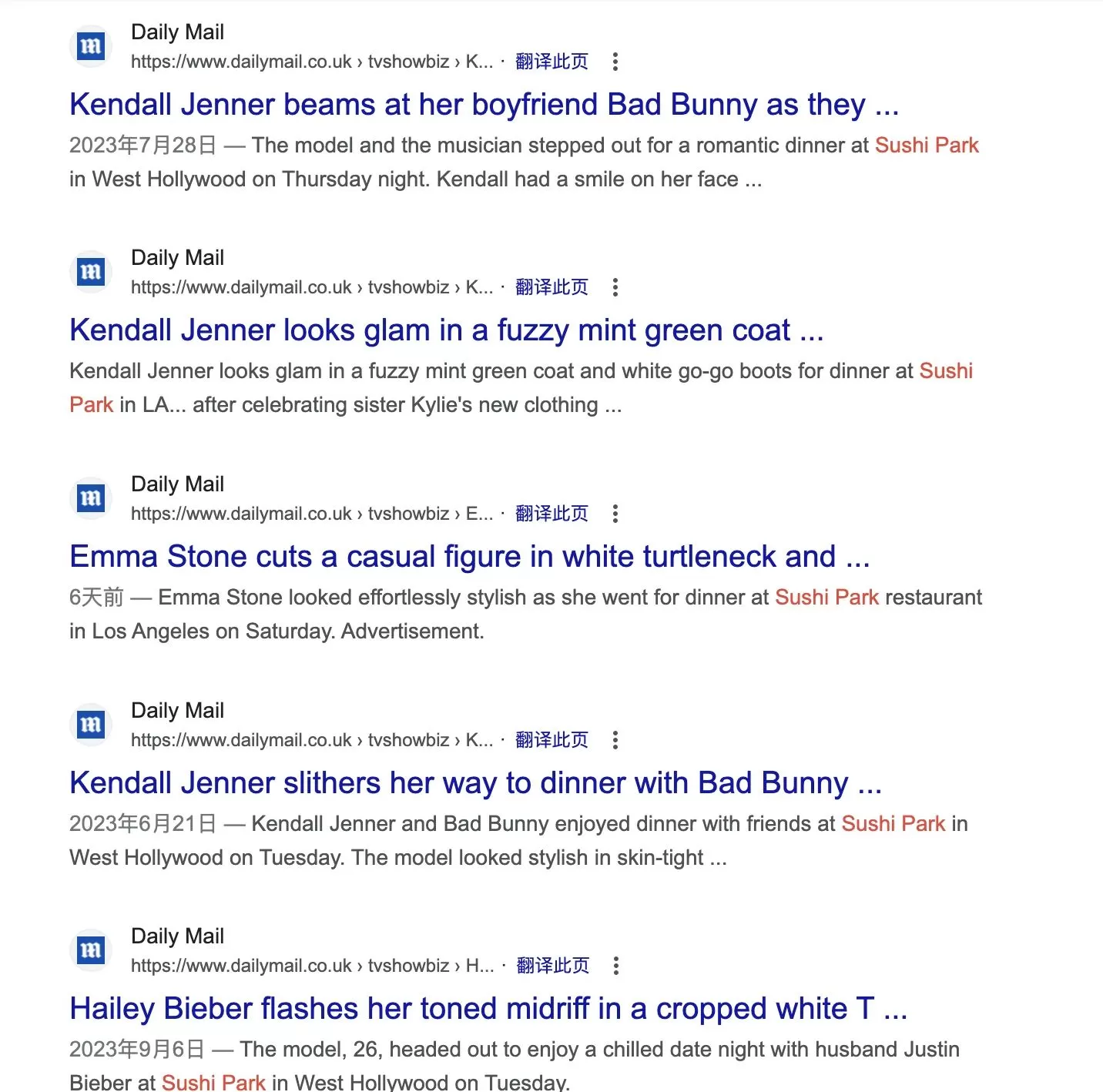
Task: Click Daily Mail favicon beside Hailey Bieber result
Action: point(91,950)
